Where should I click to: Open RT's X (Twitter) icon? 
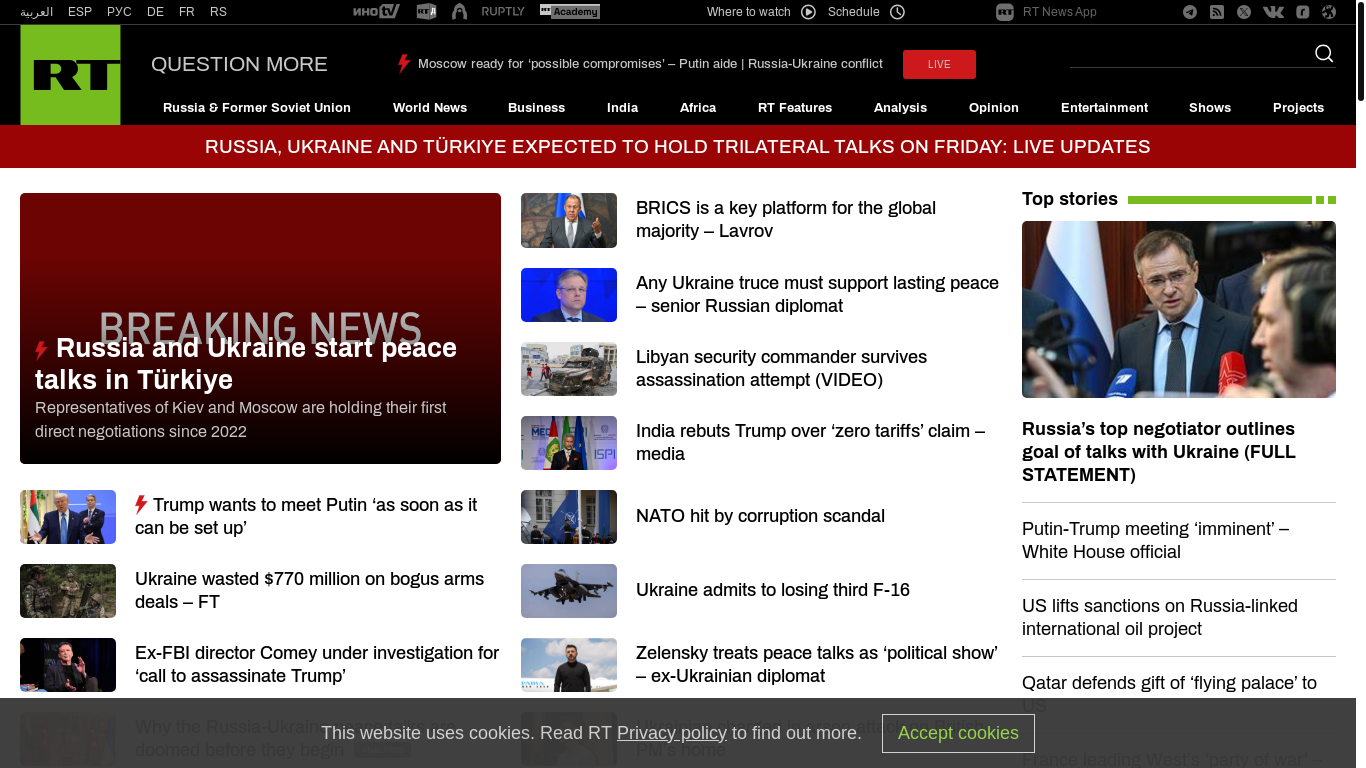click(x=1244, y=12)
